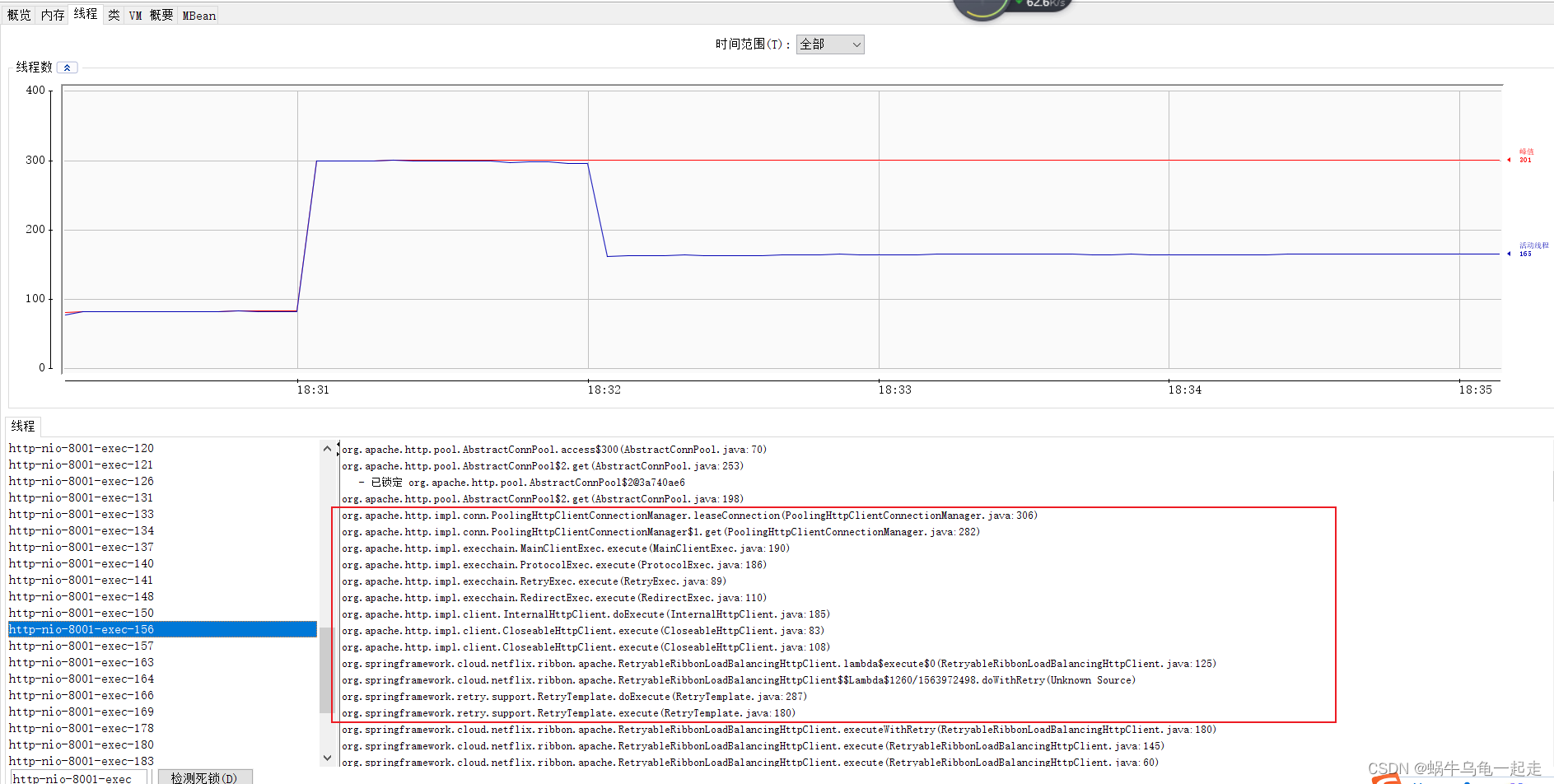Click the thread filter field http-nio-8001-exec

coord(78,777)
